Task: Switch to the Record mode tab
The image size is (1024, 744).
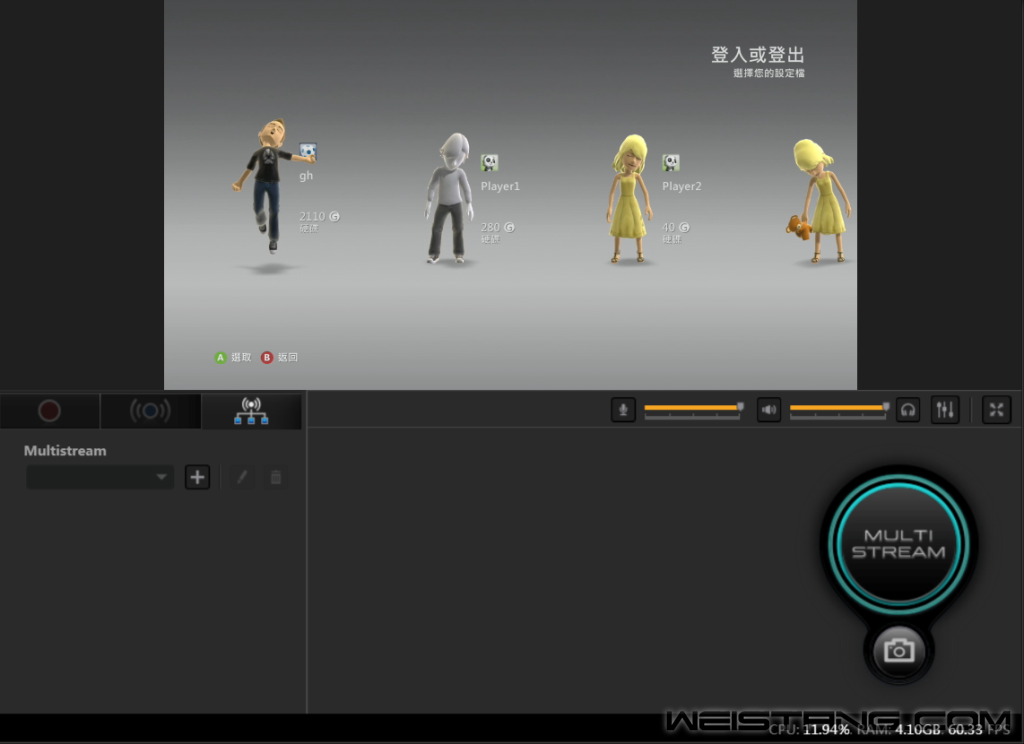Action: coord(50,411)
